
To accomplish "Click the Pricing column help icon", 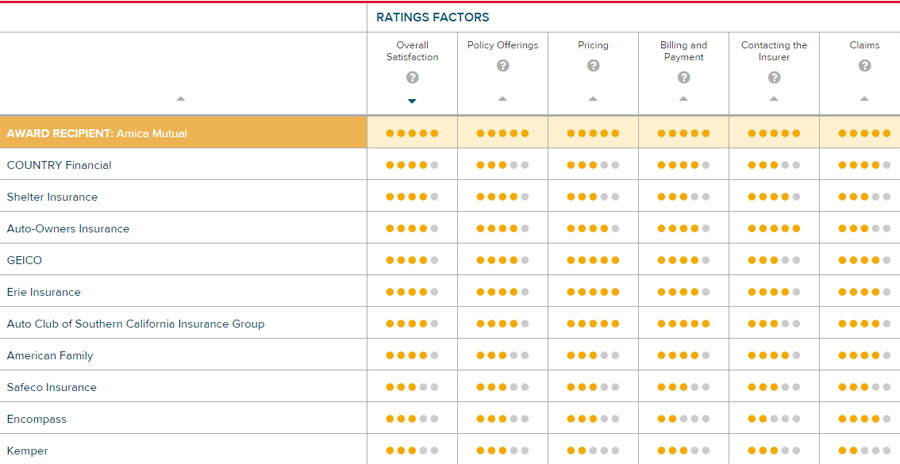I will pos(593,65).
